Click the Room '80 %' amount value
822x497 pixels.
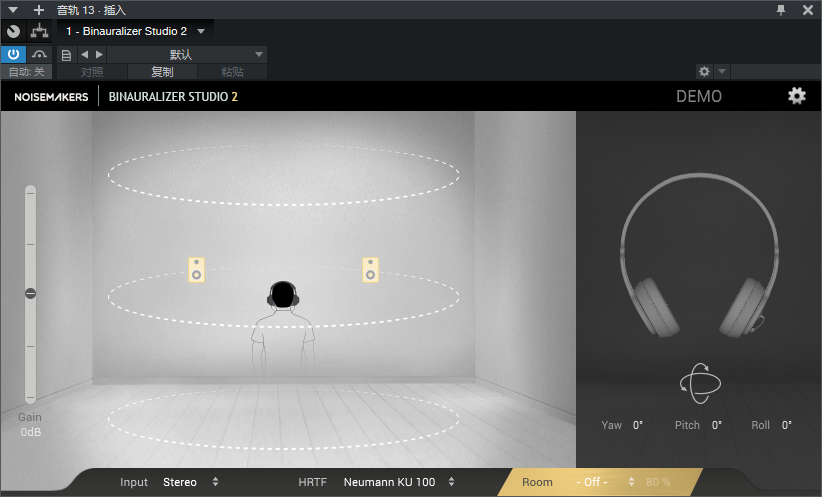coord(658,482)
